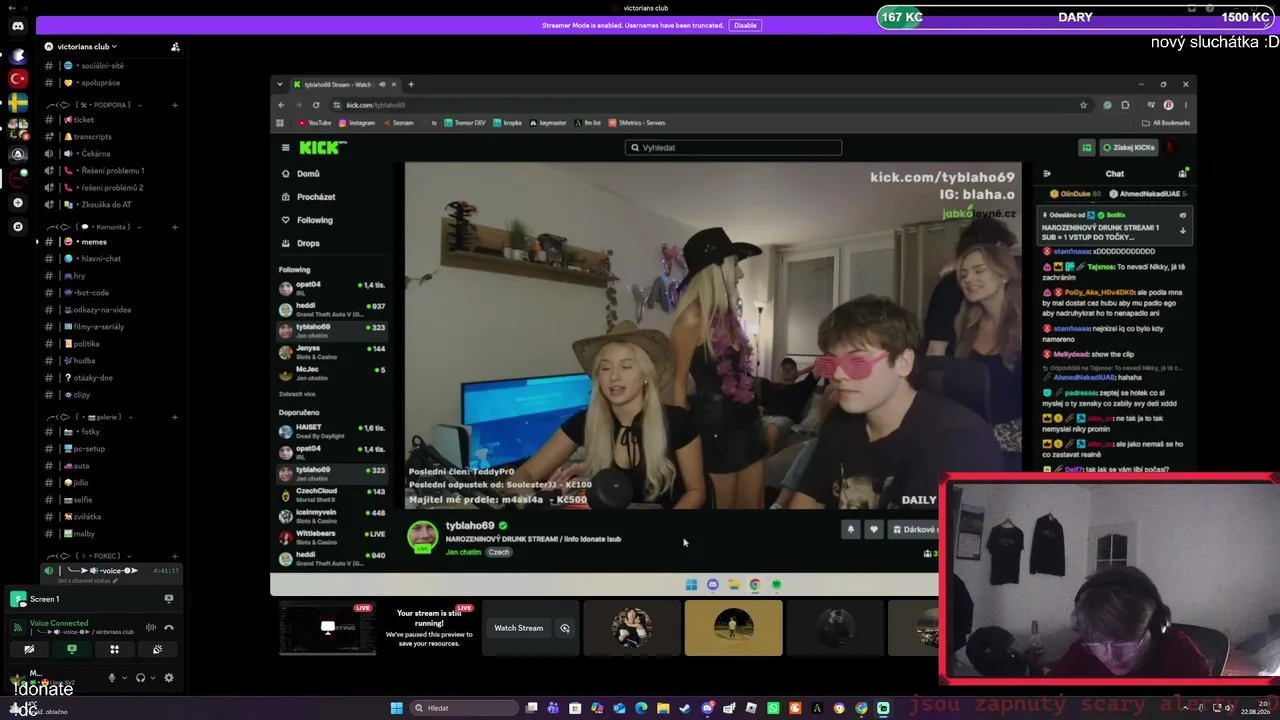Image resolution: width=1280 pixels, height=720 pixels.
Task: Open the YouTube bookmark
Action: 315,123
